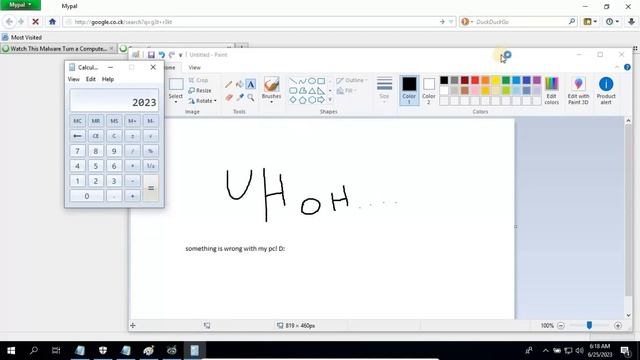The width and height of the screenshot is (640, 360).
Task: Open the Windows Start button
Action: point(11,350)
